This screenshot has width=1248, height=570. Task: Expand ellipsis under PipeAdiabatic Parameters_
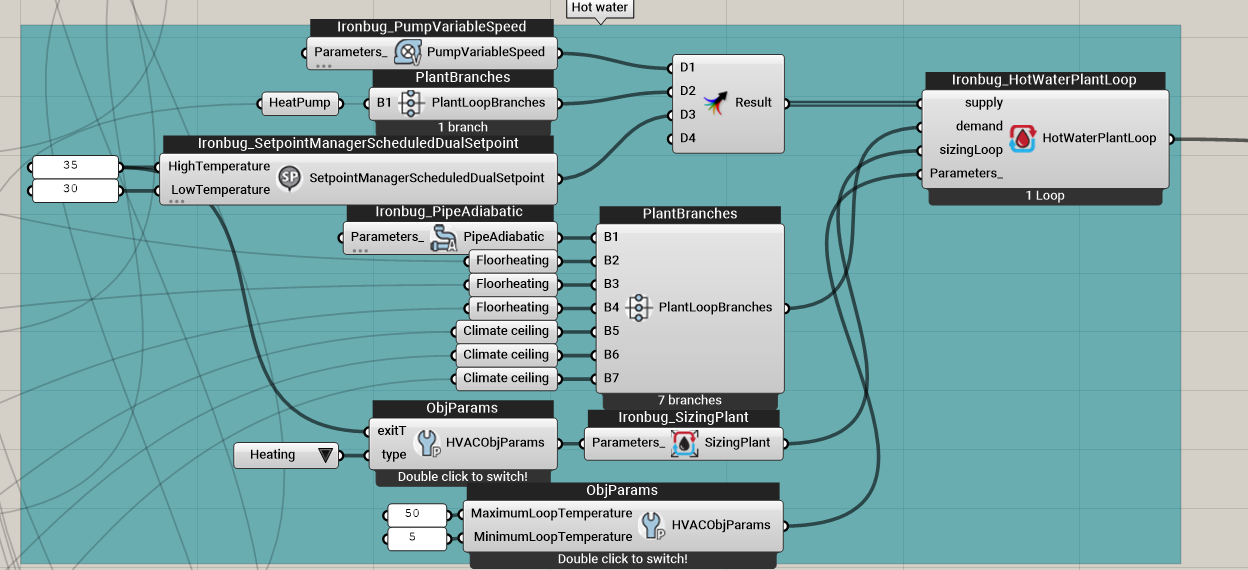coord(360,251)
